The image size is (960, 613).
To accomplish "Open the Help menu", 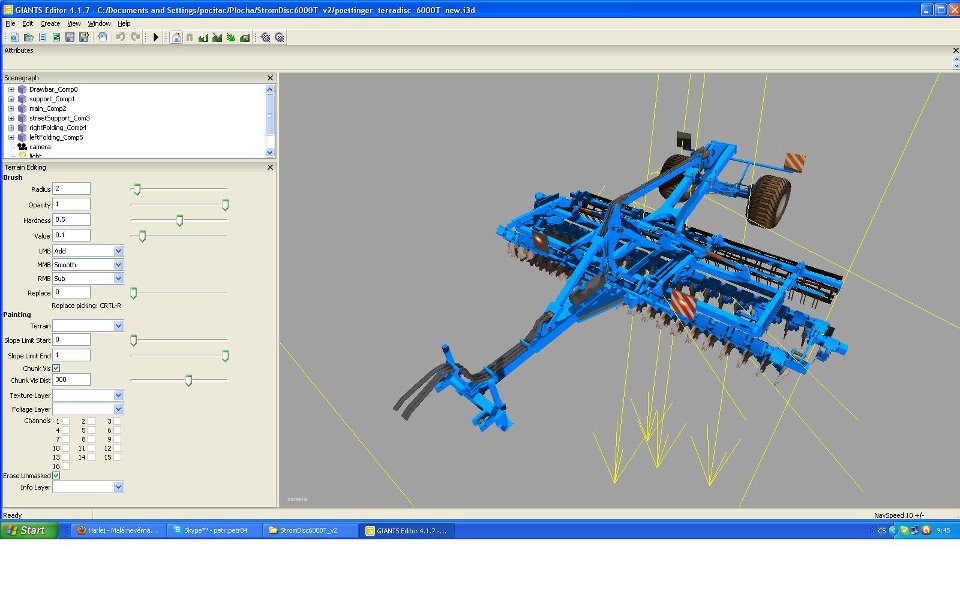I will [x=124, y=23].
